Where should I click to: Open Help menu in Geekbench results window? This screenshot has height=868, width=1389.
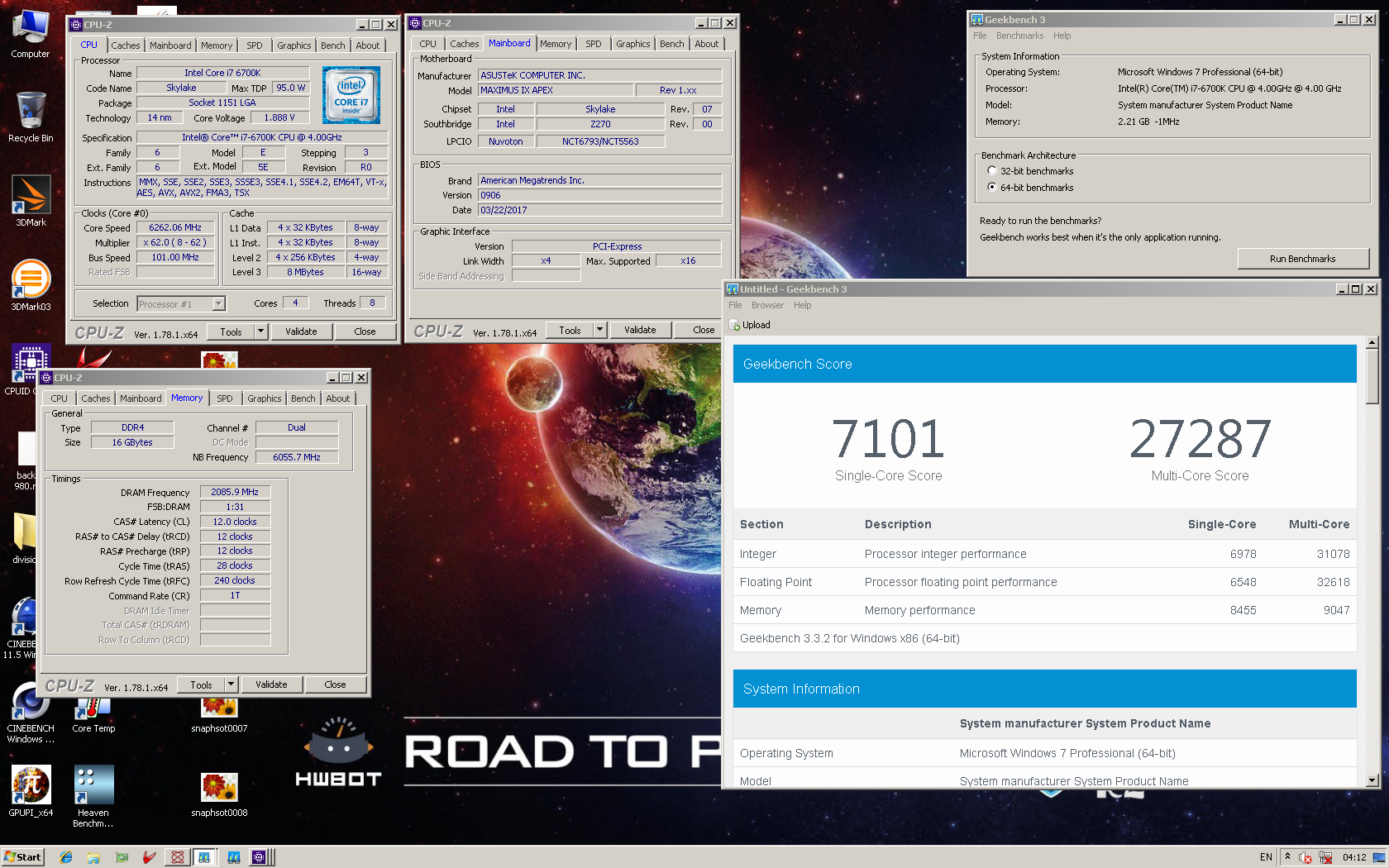coord(802,305)
